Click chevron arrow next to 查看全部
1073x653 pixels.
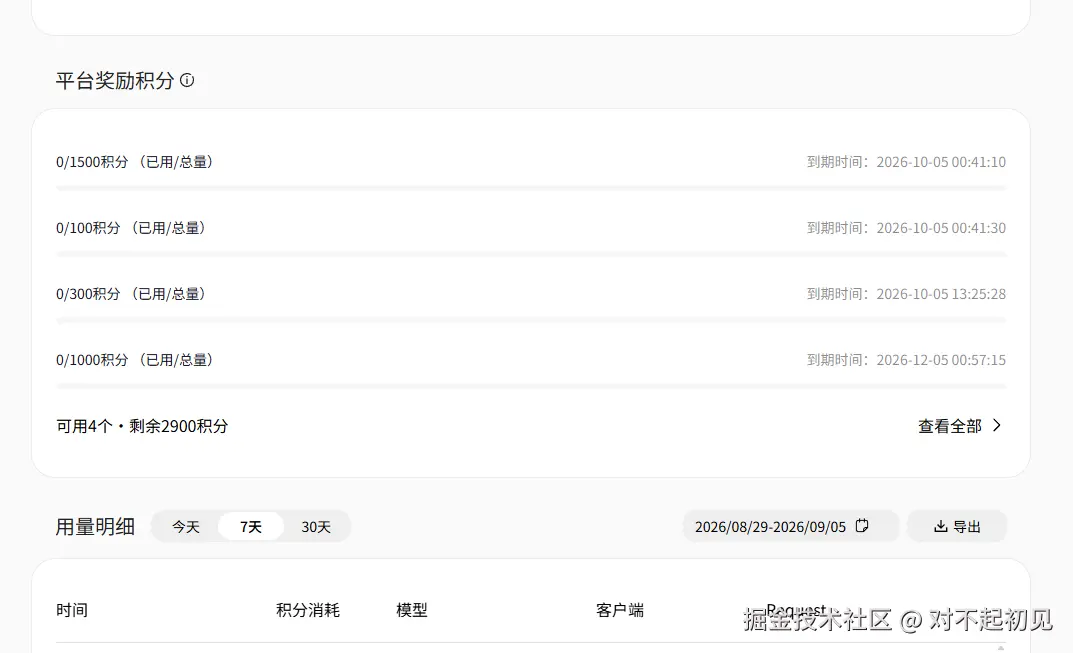click(x=997, y=425)
